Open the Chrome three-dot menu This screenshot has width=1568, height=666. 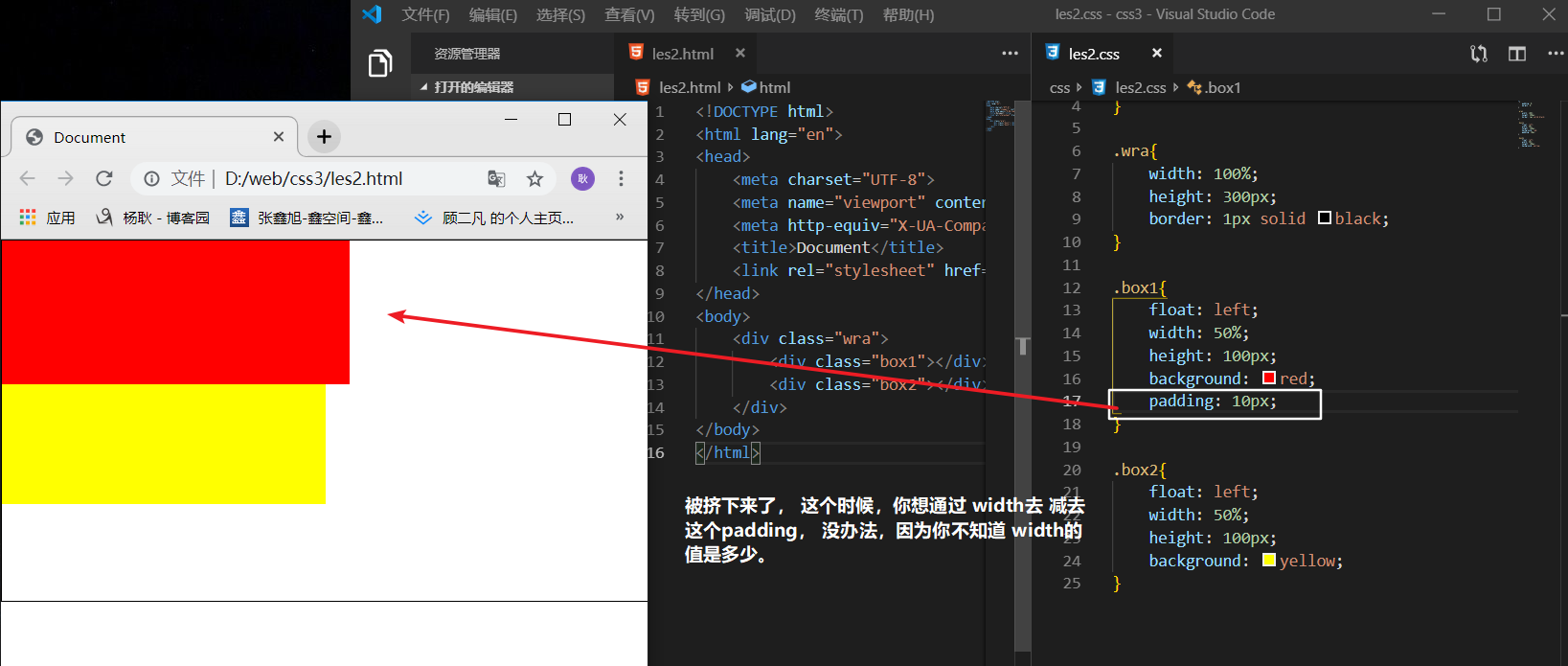click(x=621, y=178)
